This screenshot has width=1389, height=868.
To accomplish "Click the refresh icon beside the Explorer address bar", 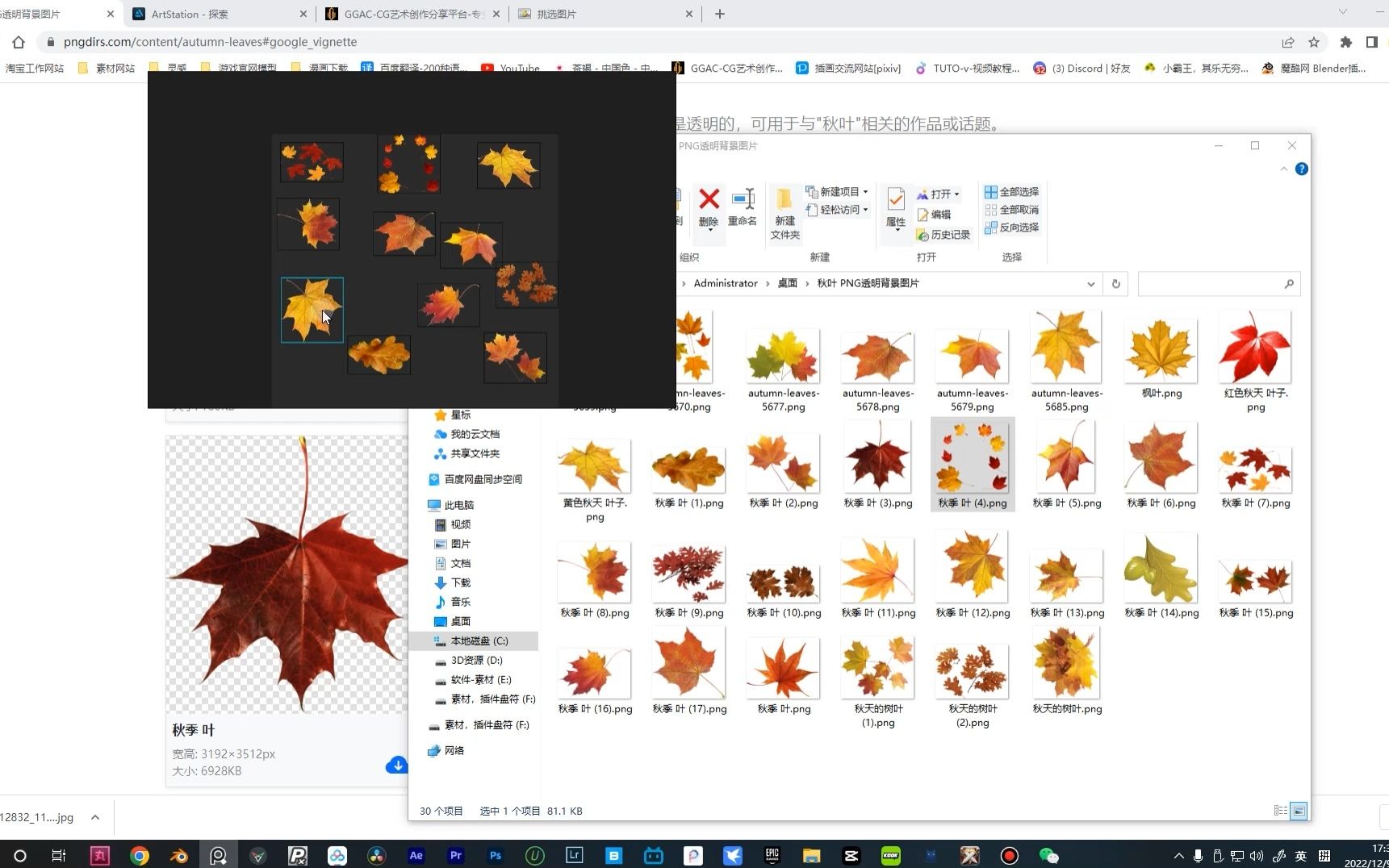I will pos(1117,283).
